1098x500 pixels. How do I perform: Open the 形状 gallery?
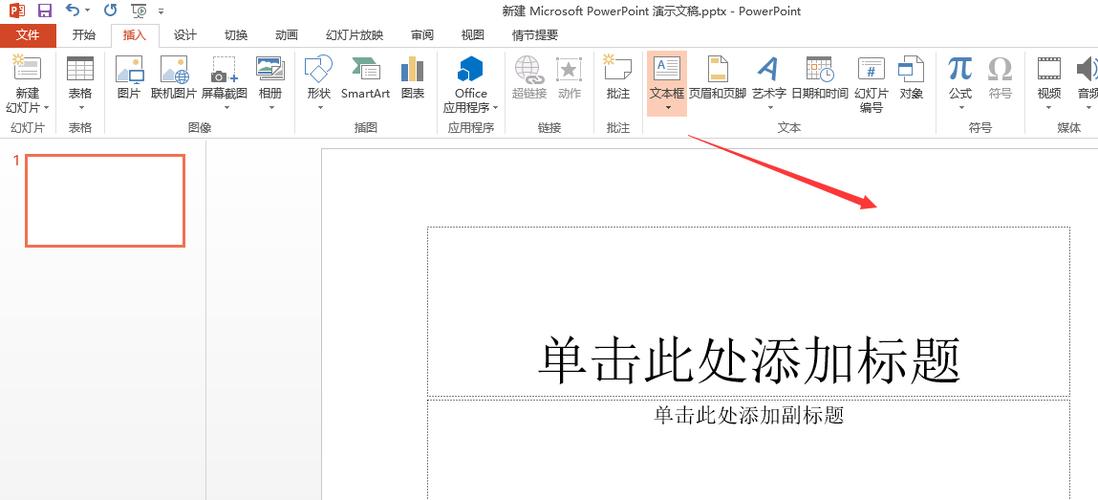319,83
